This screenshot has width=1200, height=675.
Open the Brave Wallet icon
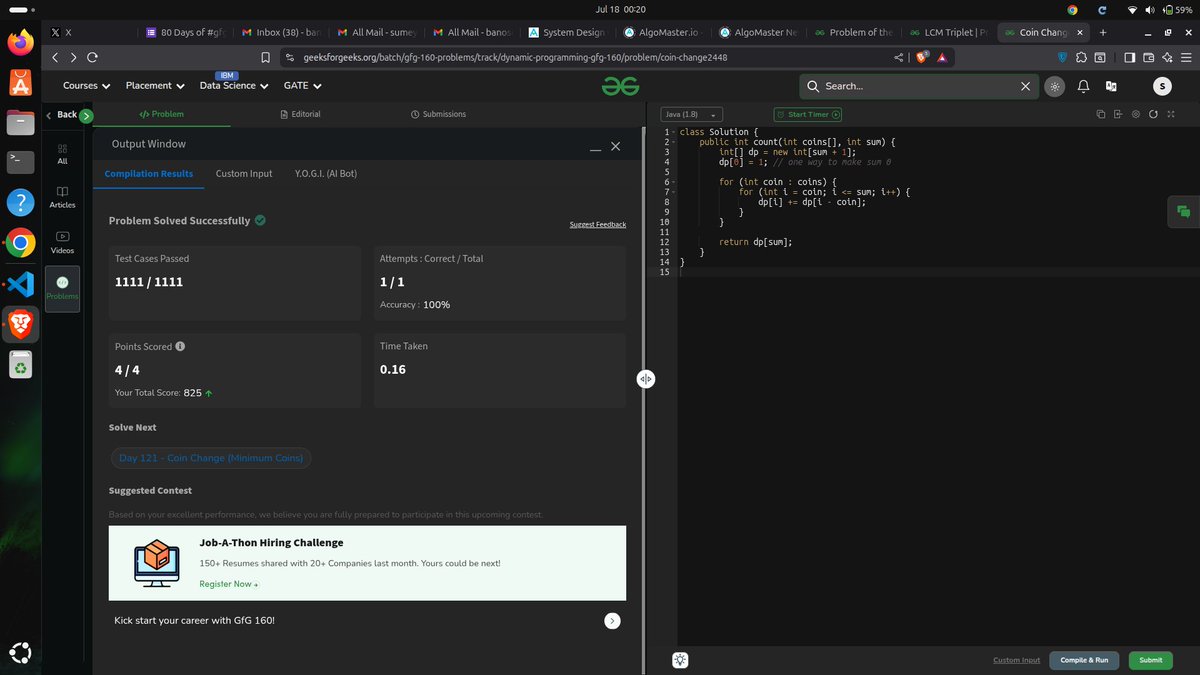pos(1148,58)
